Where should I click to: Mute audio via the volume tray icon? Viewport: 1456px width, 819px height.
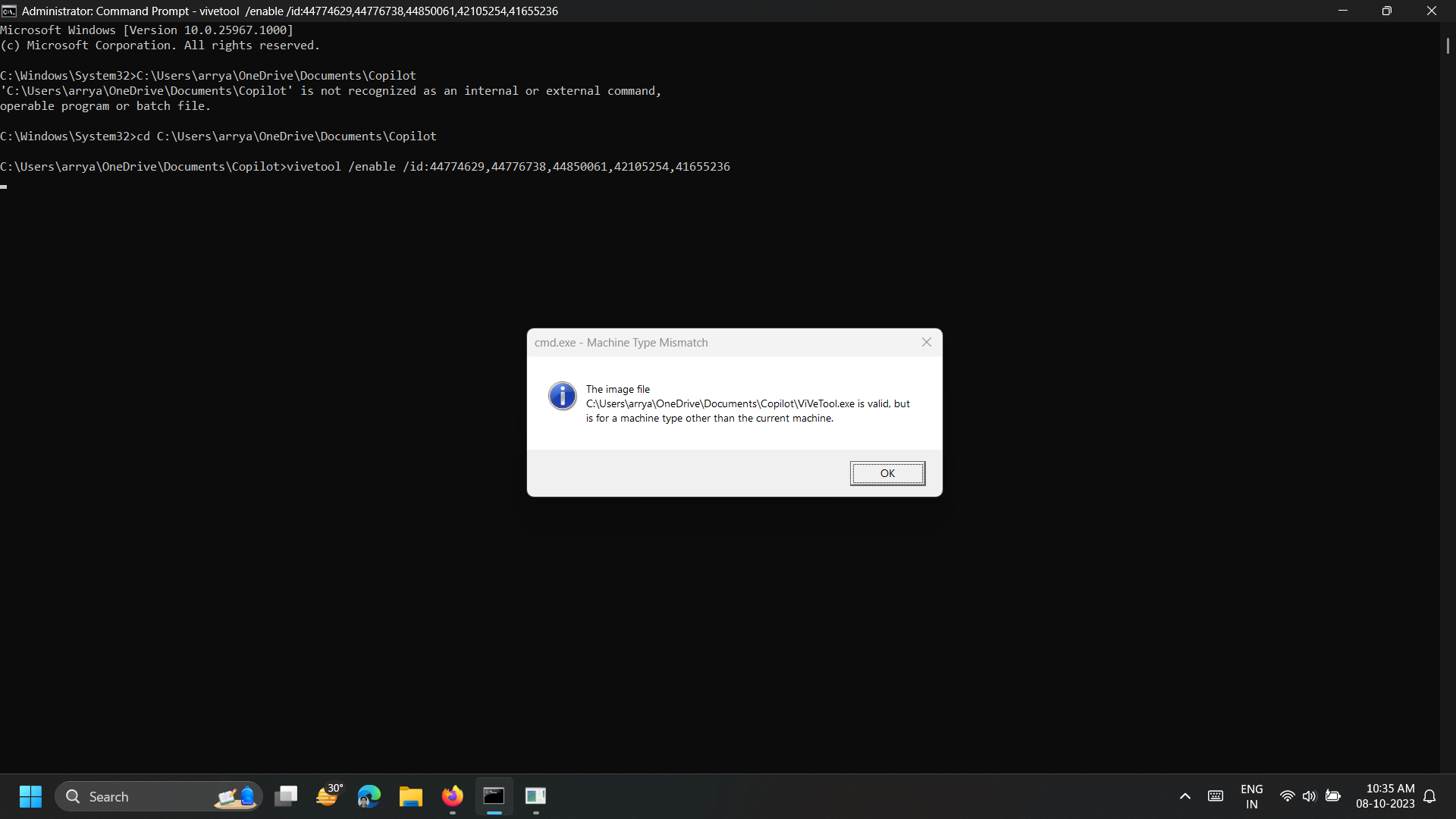coord(1310,796)
